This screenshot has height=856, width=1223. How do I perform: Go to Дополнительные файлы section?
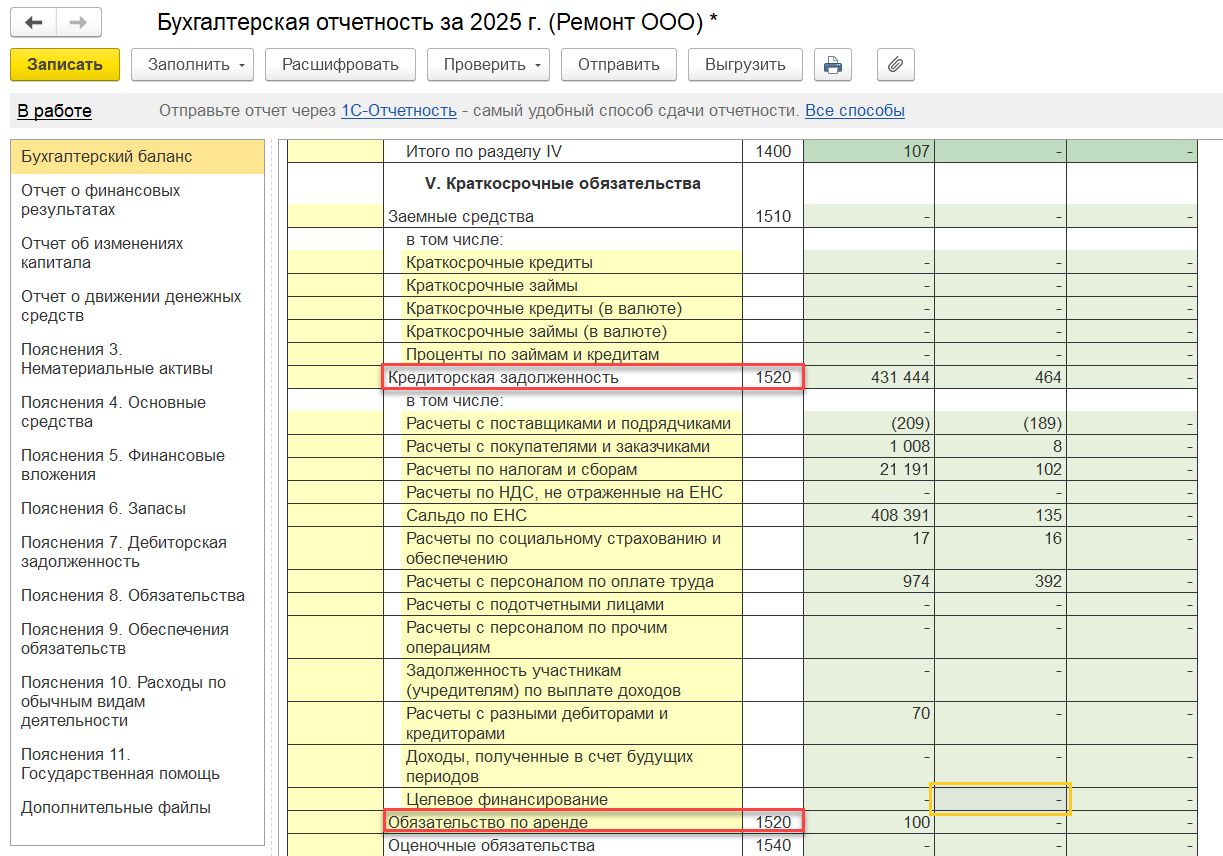pos(116,808)
